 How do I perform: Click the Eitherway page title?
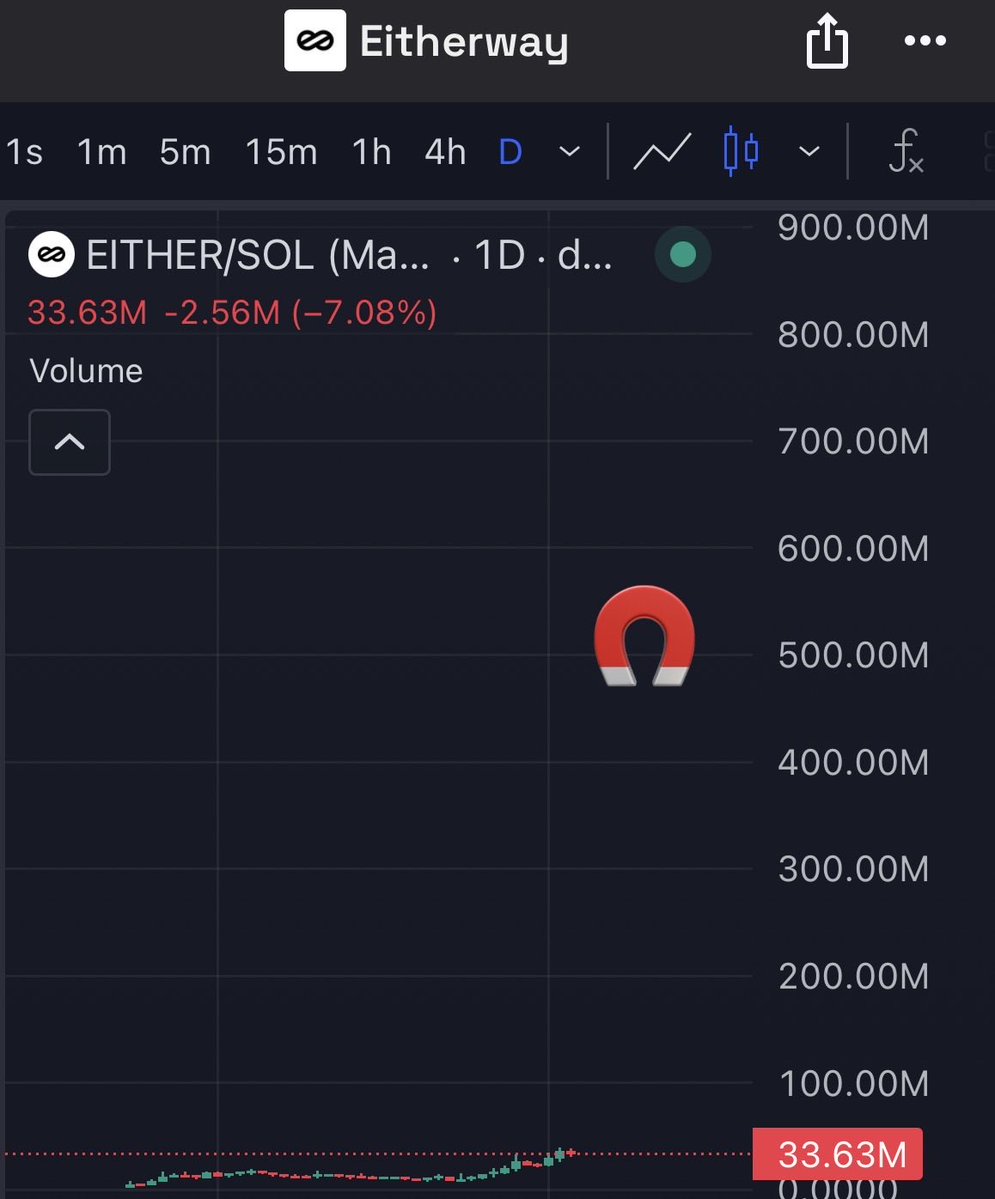click(x=464, y=41)
